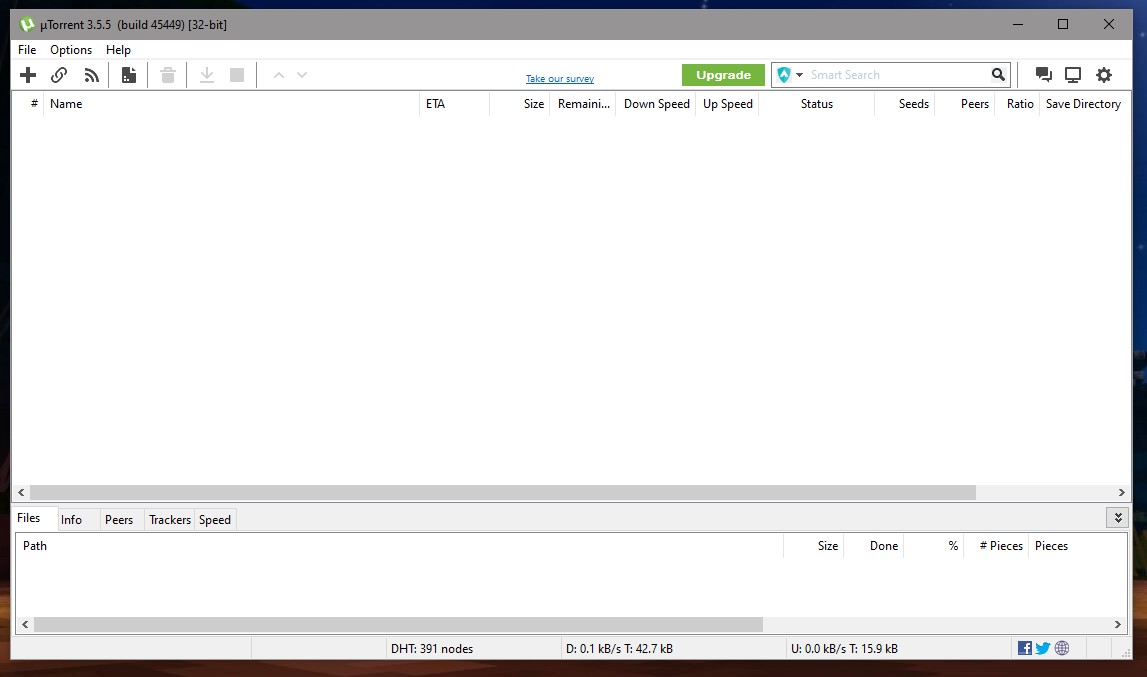Click the Pieces column header in Files pane
The height and width of the screenshot is (677, 1147).
pyautogui.click(x=1077, y=546)
